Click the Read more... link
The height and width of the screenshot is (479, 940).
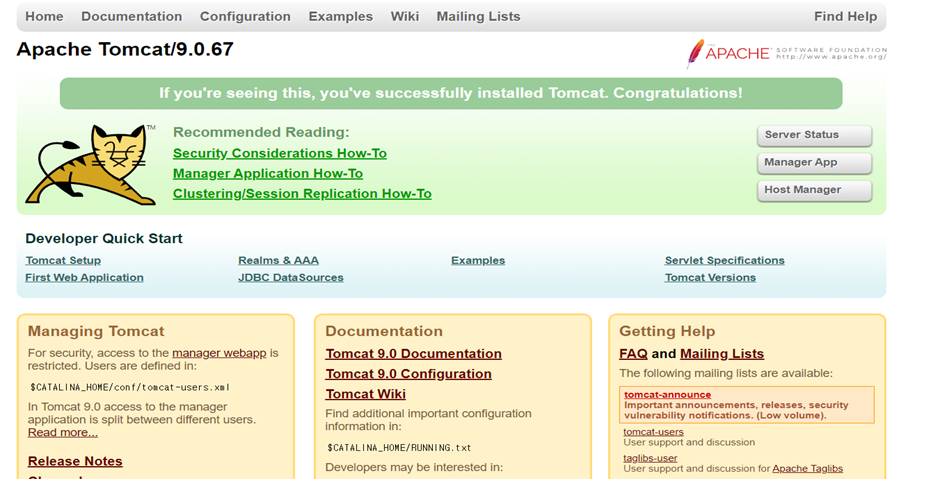coord(63,433)
